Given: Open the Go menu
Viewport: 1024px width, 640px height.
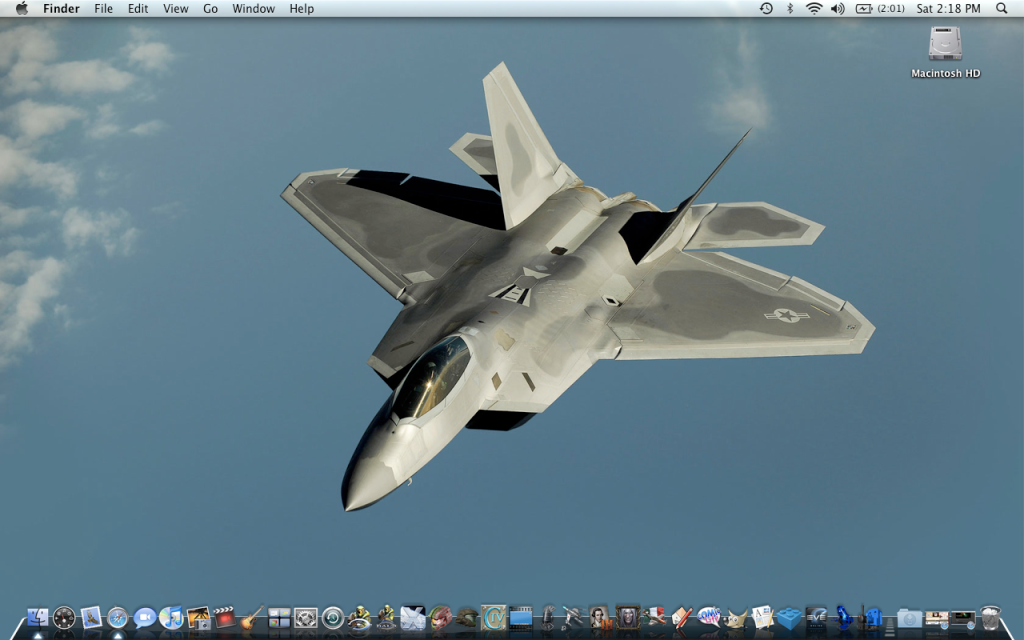Looking at the screenshot, I should 210,8.
